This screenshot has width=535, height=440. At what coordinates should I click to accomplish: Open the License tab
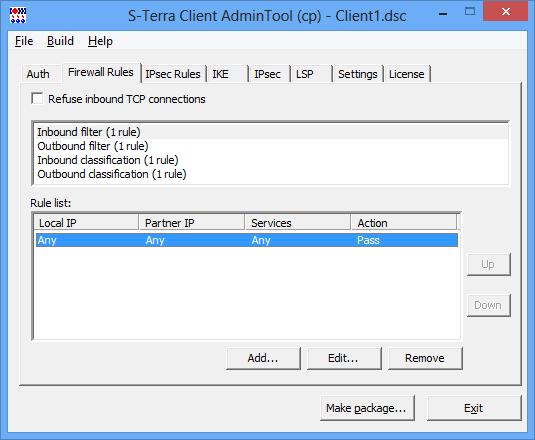click(x=407, y=74)
